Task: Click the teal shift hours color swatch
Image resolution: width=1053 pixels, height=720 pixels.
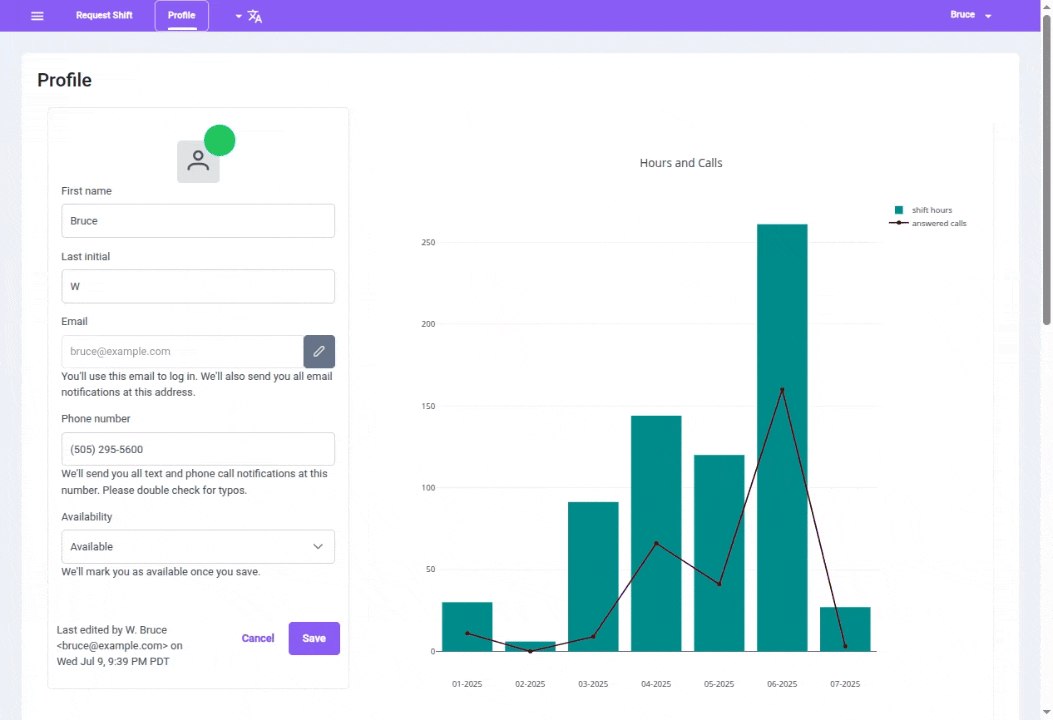Action: click(x=899, y=210)
